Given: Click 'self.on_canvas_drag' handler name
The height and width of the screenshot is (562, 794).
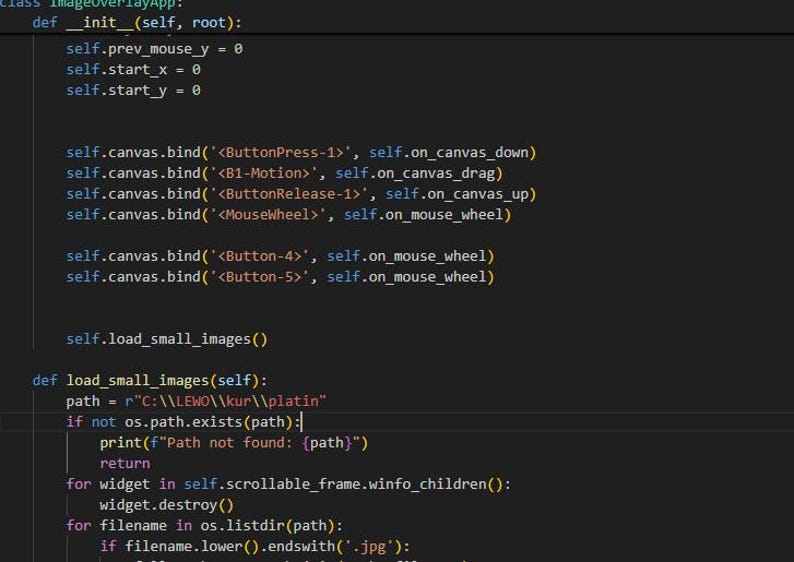Looking at the screenshot, I should pyautogui.click(x=415, y=173).
